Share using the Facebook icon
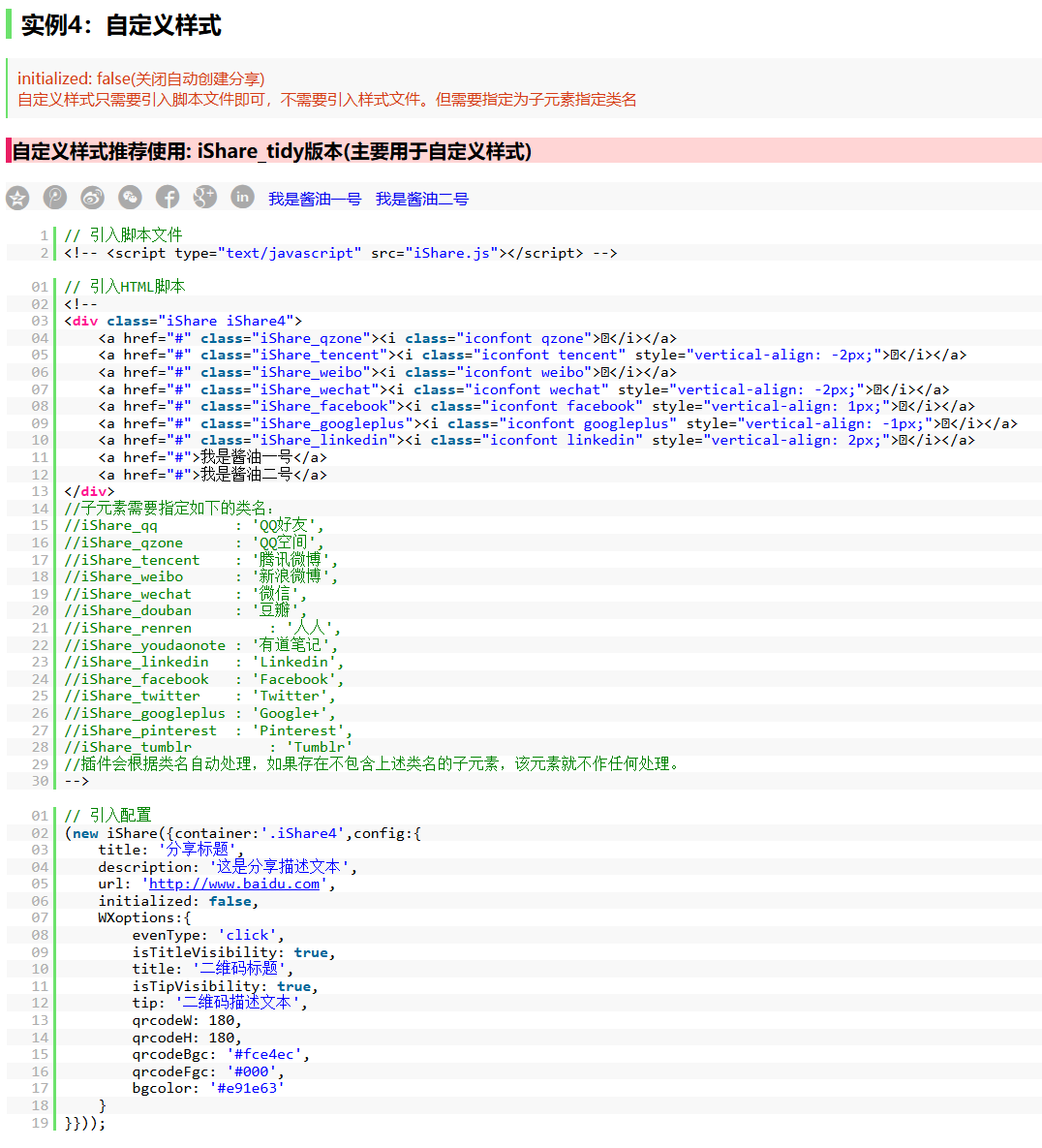 coord(168,197)
